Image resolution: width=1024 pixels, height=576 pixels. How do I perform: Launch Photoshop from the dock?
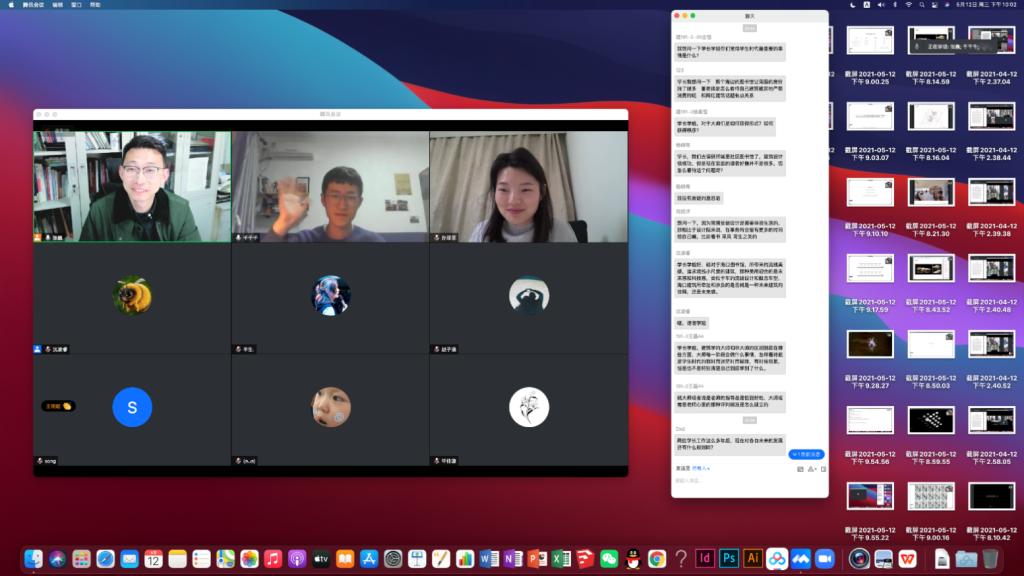729,558
